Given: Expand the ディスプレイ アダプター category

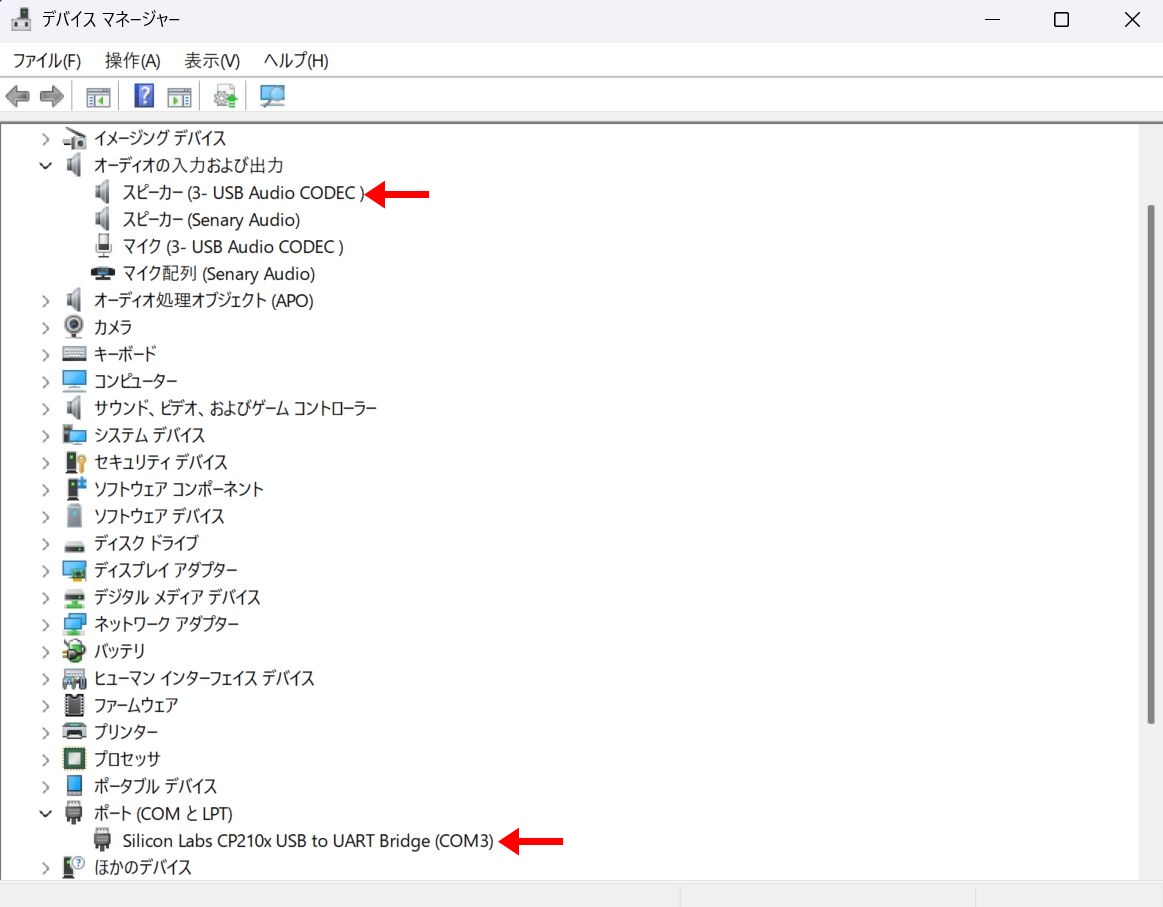Looking at the screenshot, I should (45, 571).
